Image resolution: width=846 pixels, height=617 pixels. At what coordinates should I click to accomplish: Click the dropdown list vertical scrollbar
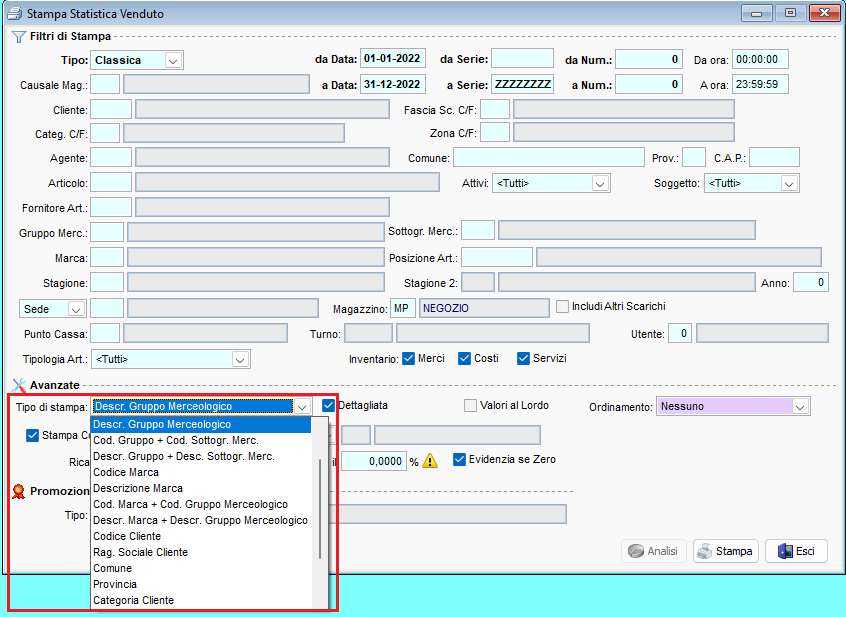[320, 508]
